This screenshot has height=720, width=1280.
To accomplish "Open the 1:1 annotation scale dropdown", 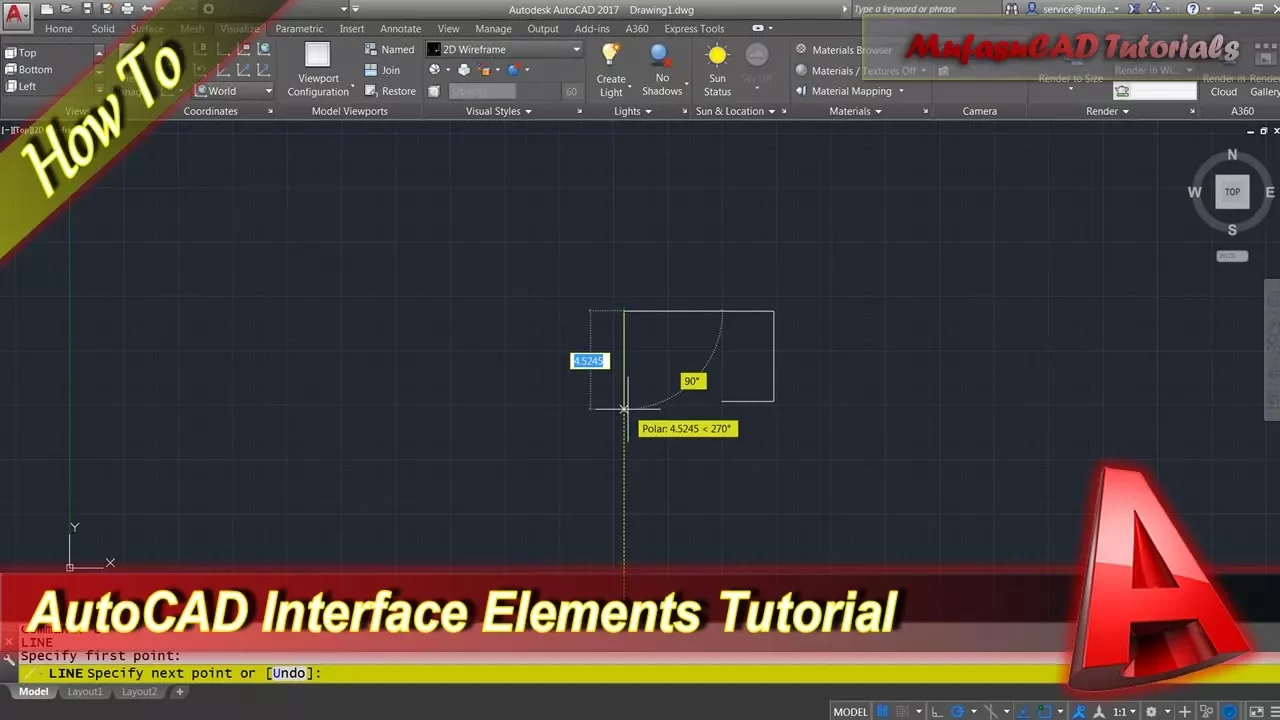I will (1122, 712).
